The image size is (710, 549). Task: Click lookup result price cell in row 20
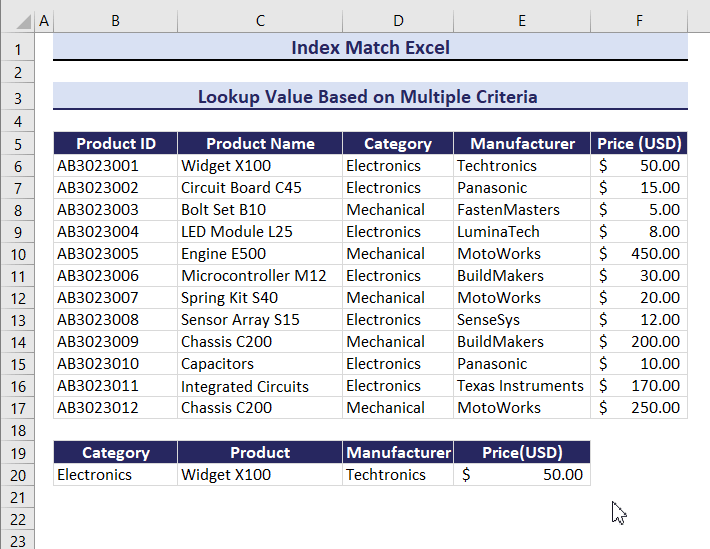pyautogui.click(x=522, y=475)
